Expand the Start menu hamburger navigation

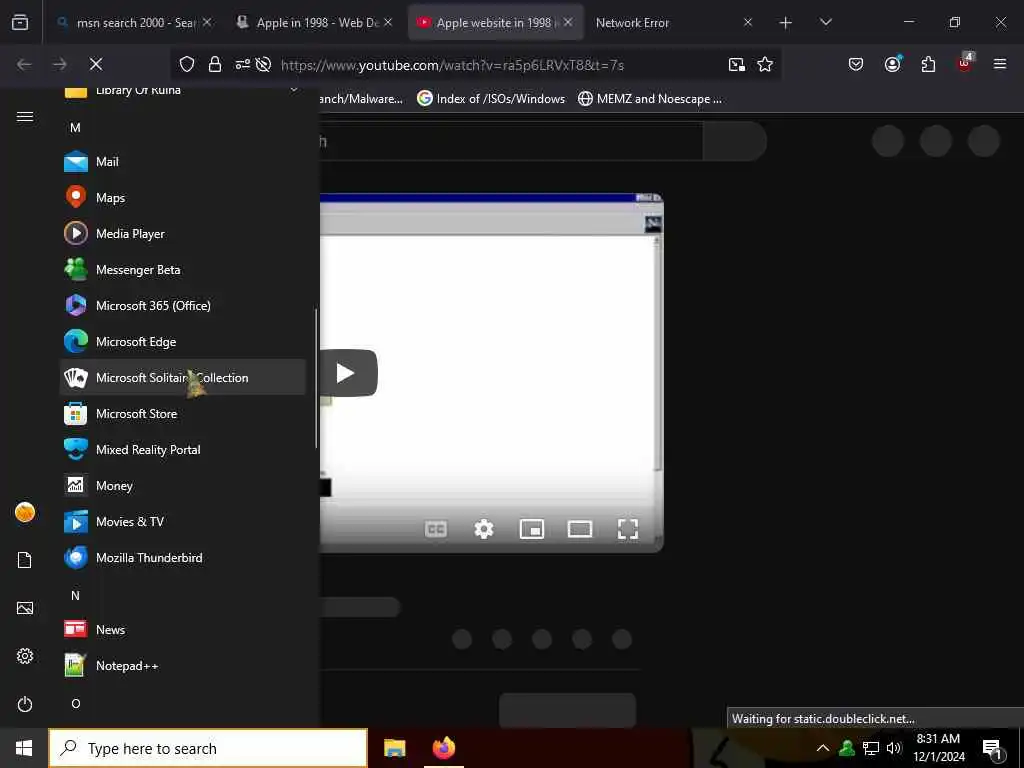pyautogui.click(x=25, y=116)
